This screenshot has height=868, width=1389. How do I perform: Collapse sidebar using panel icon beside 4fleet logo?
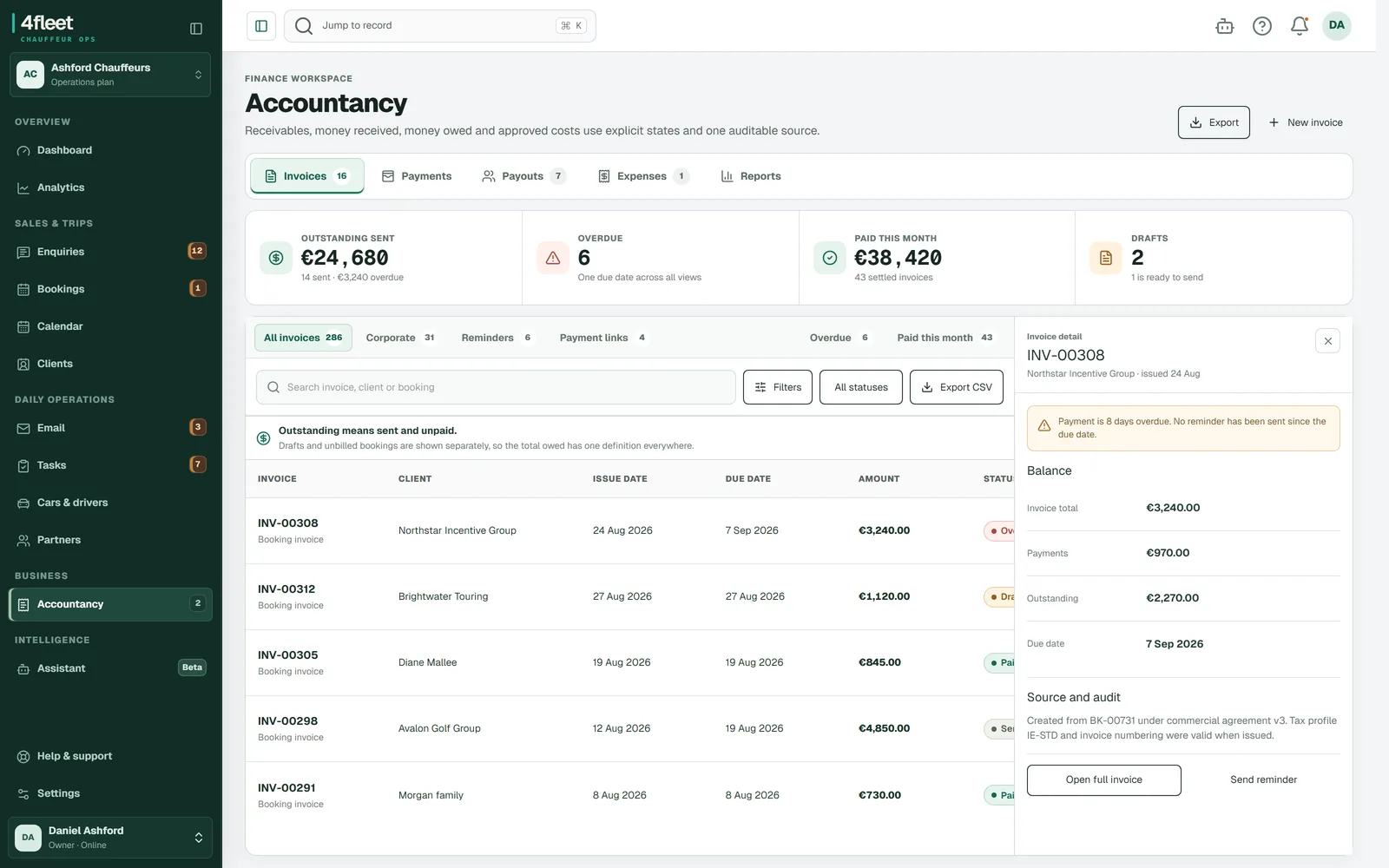click(196, 29)
